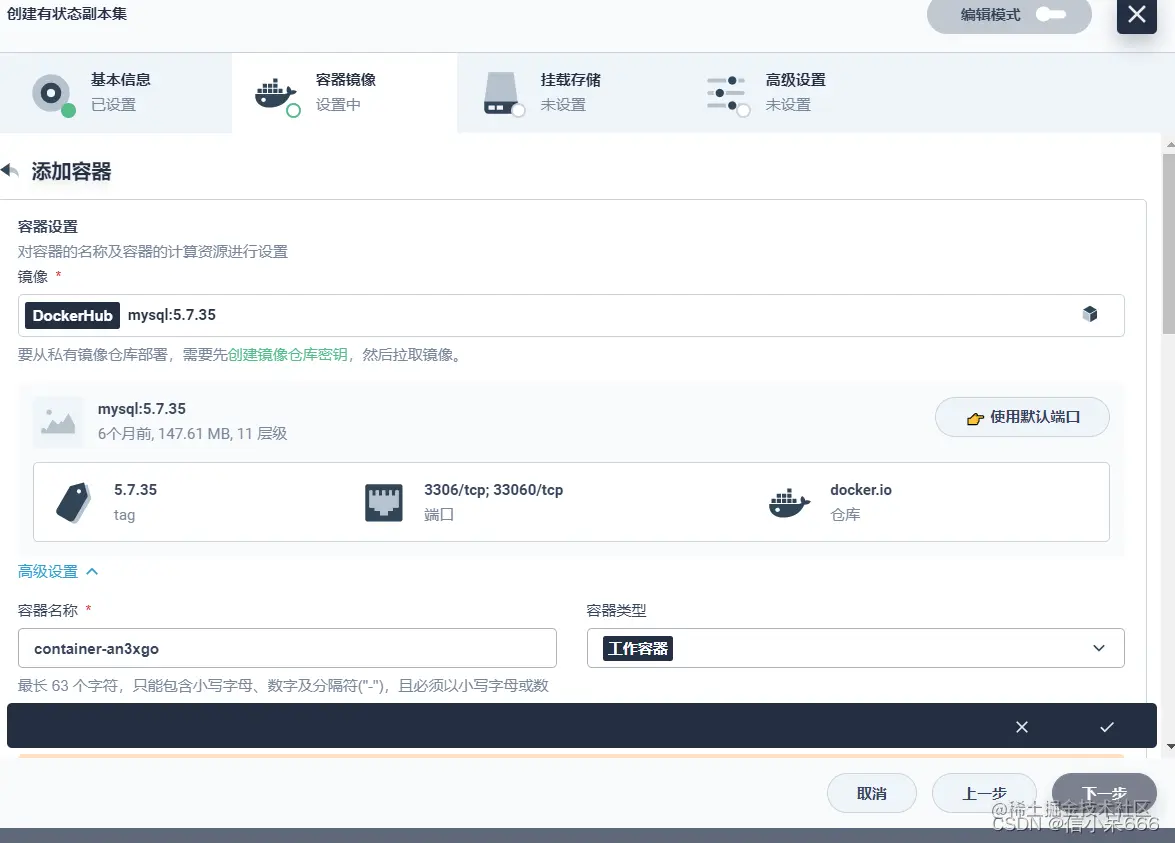Click the vertical scrollbar thumb

pyautogui.click(x=1169, y=244)
